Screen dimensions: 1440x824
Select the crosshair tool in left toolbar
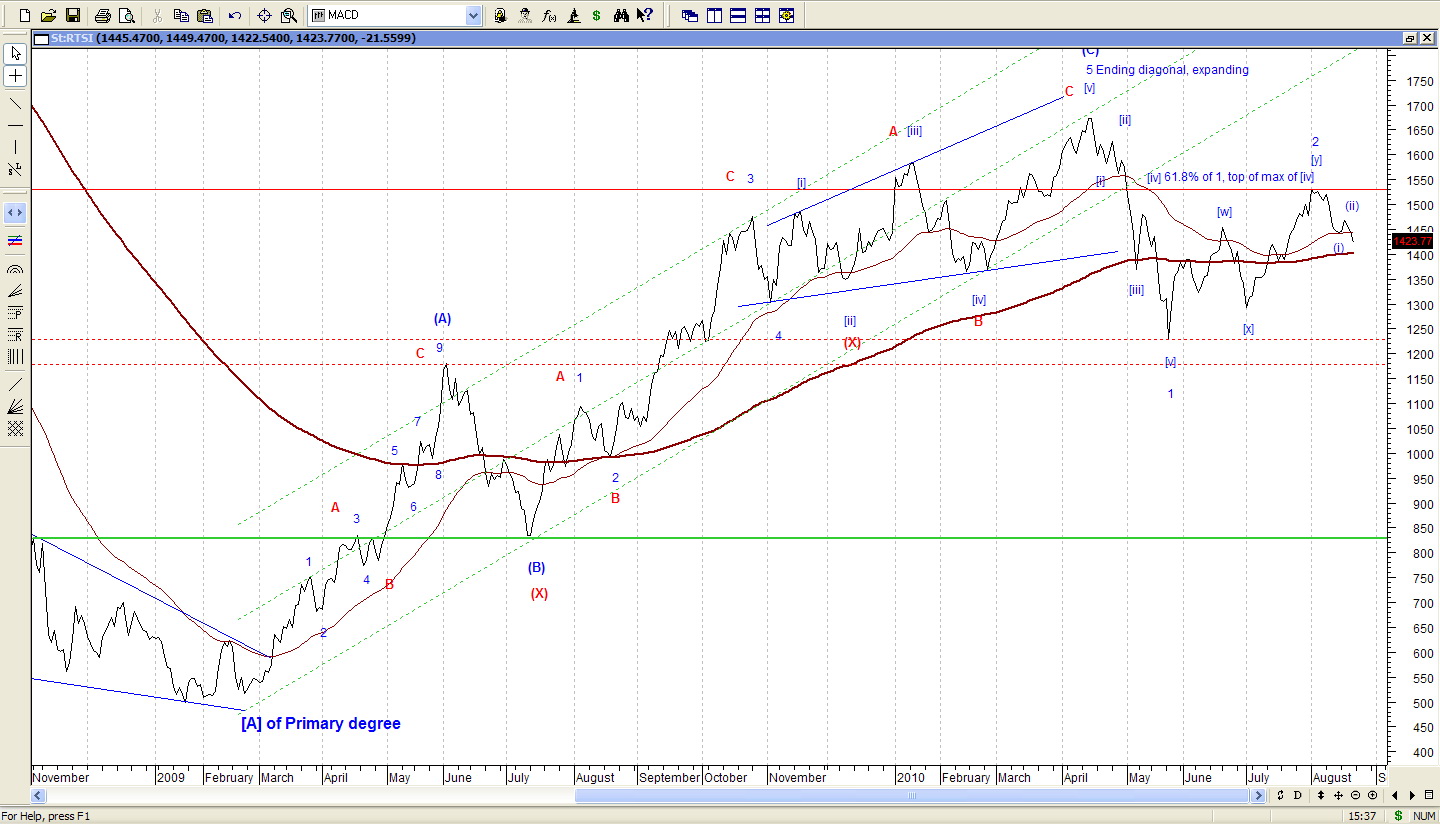[x=15, y=76]
